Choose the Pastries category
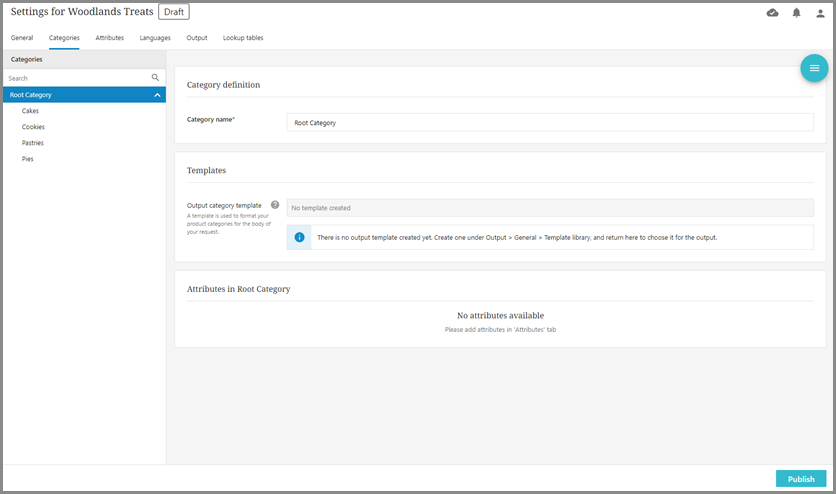The image size is (836, 494). coord(33,143)
